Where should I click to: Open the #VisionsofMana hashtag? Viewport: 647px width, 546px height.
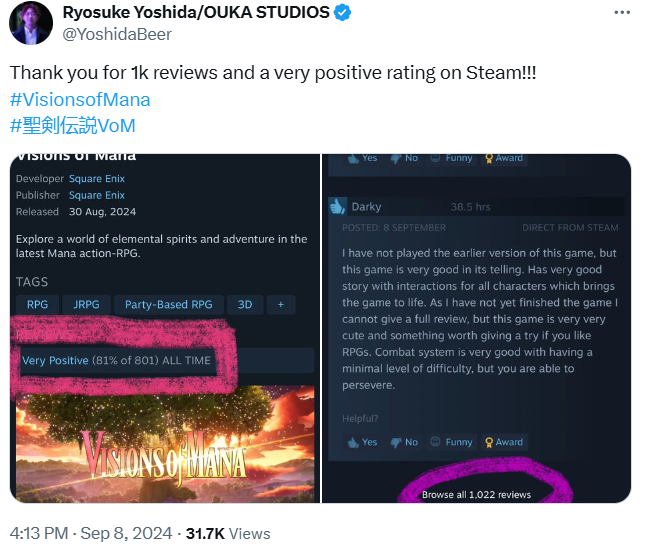click(x=80, y=101)
